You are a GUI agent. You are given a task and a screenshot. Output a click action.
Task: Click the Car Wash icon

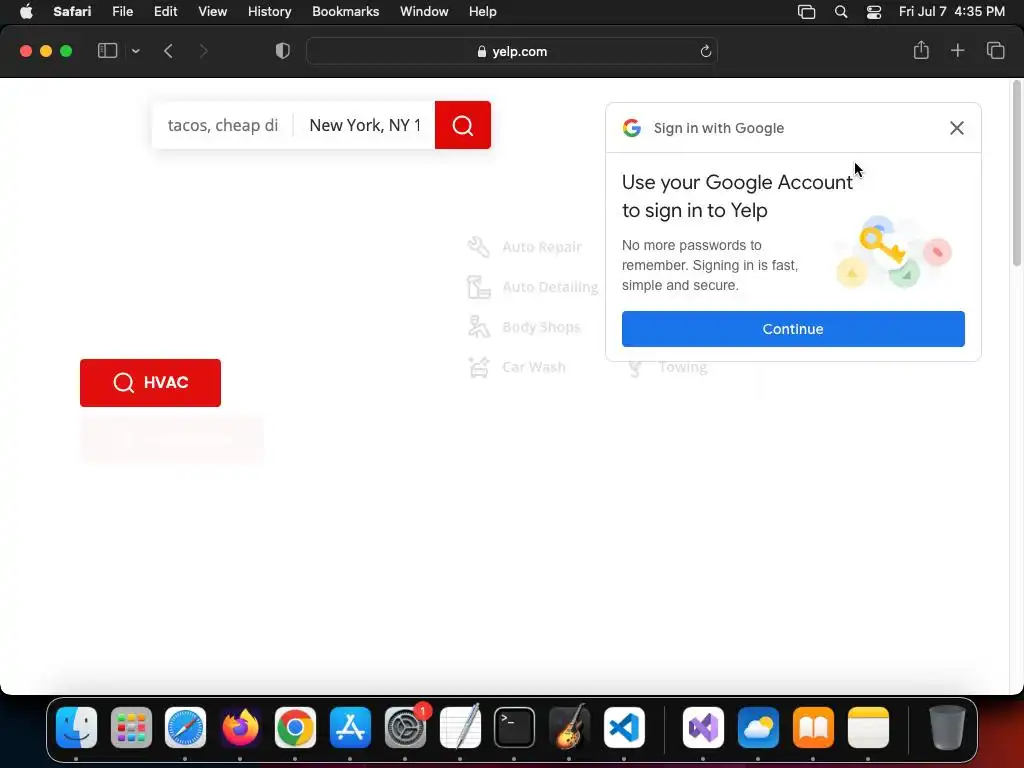pyautogui.click(x=479, y=367)
